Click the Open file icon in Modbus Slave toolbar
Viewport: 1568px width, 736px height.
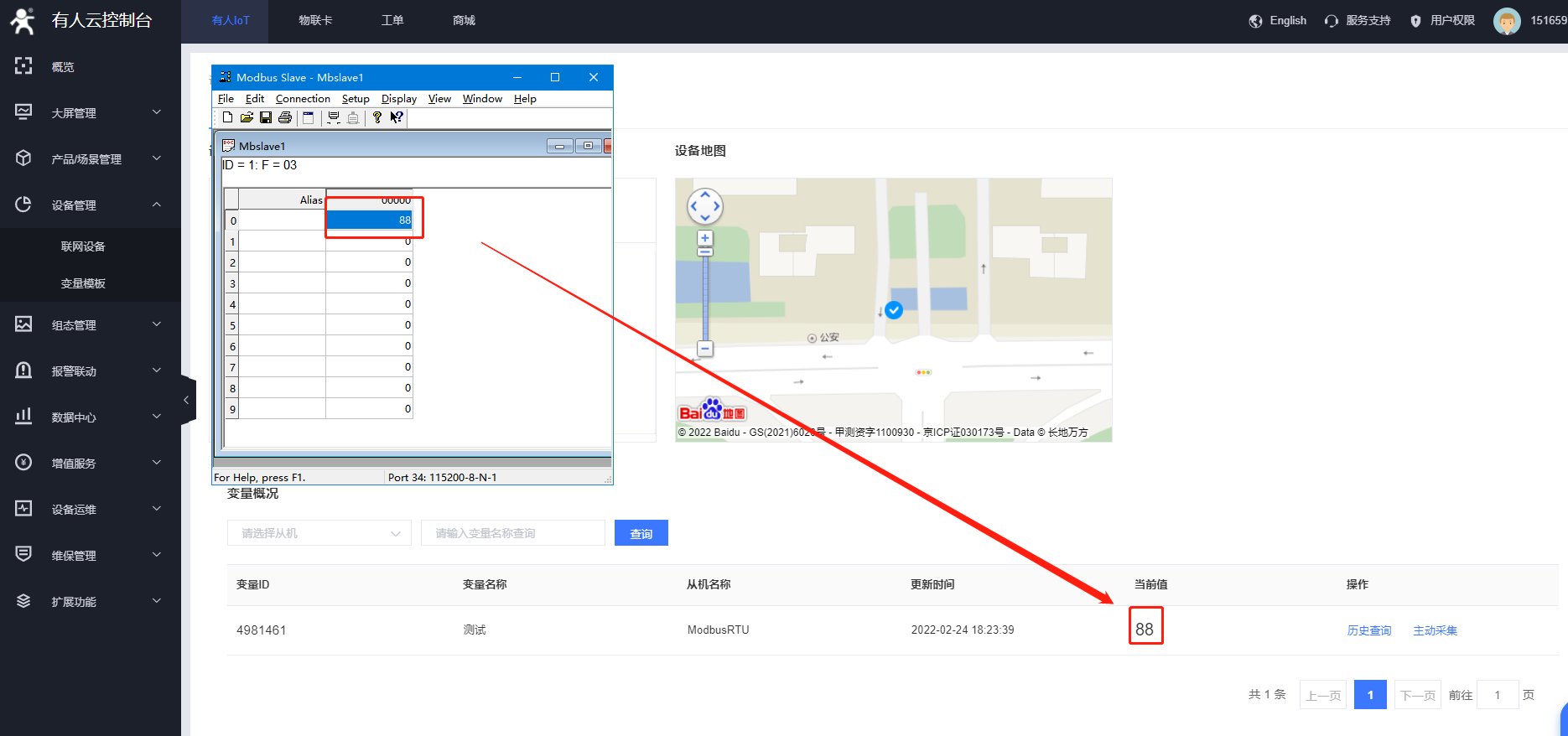(247, 118)
